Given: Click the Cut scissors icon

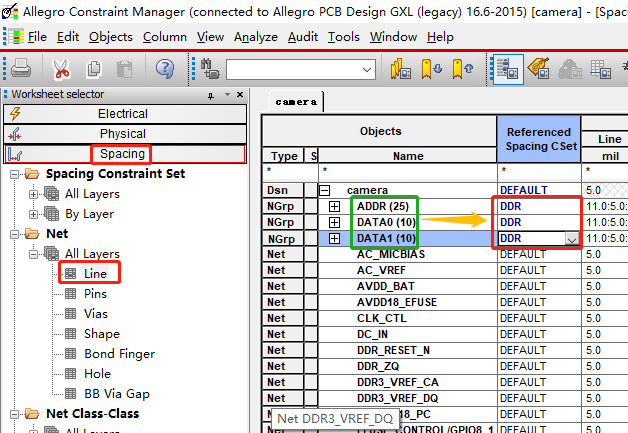Looking at the screenshot, I should 61,69.
